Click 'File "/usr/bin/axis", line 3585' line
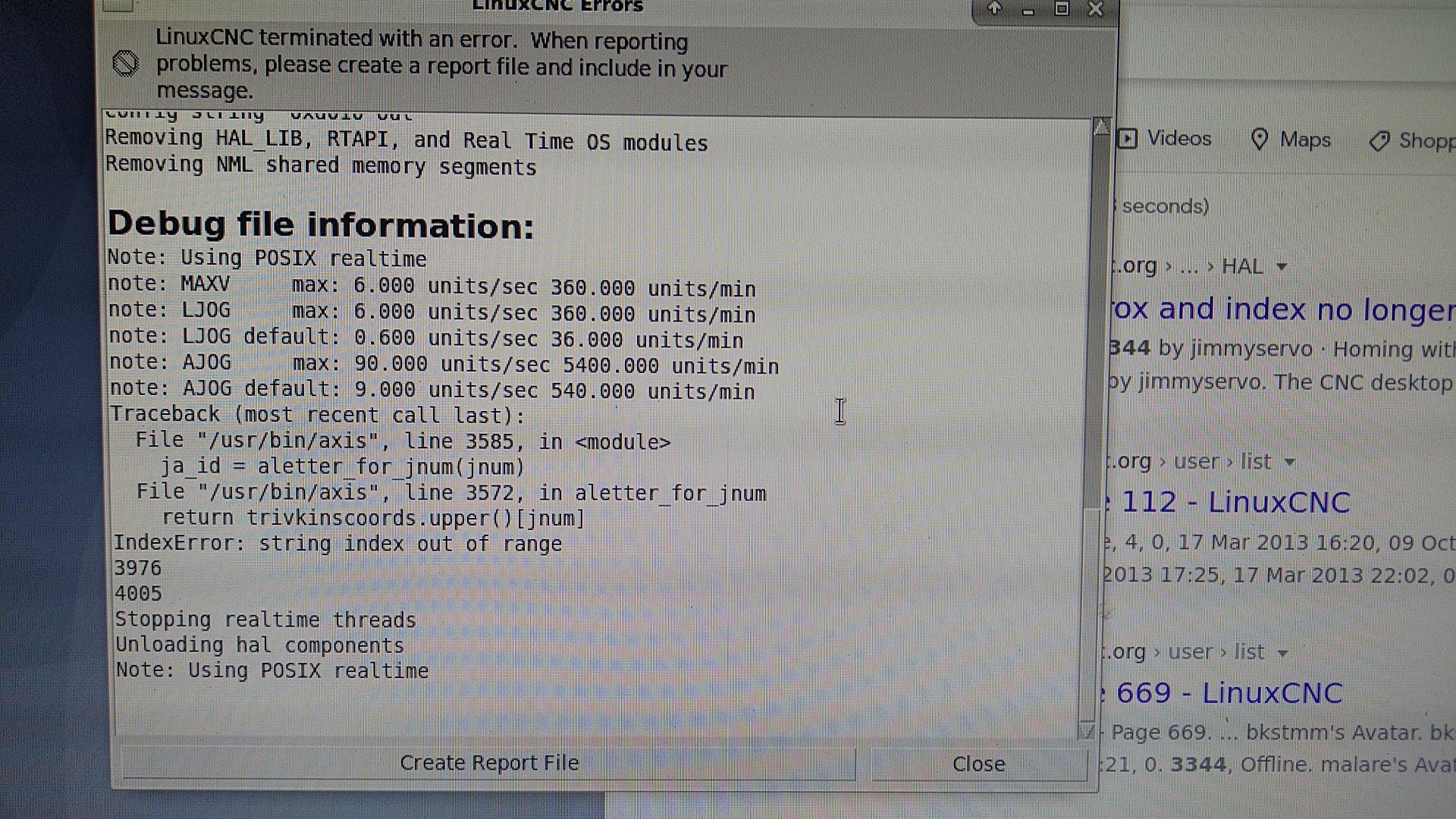 [403, 441]
